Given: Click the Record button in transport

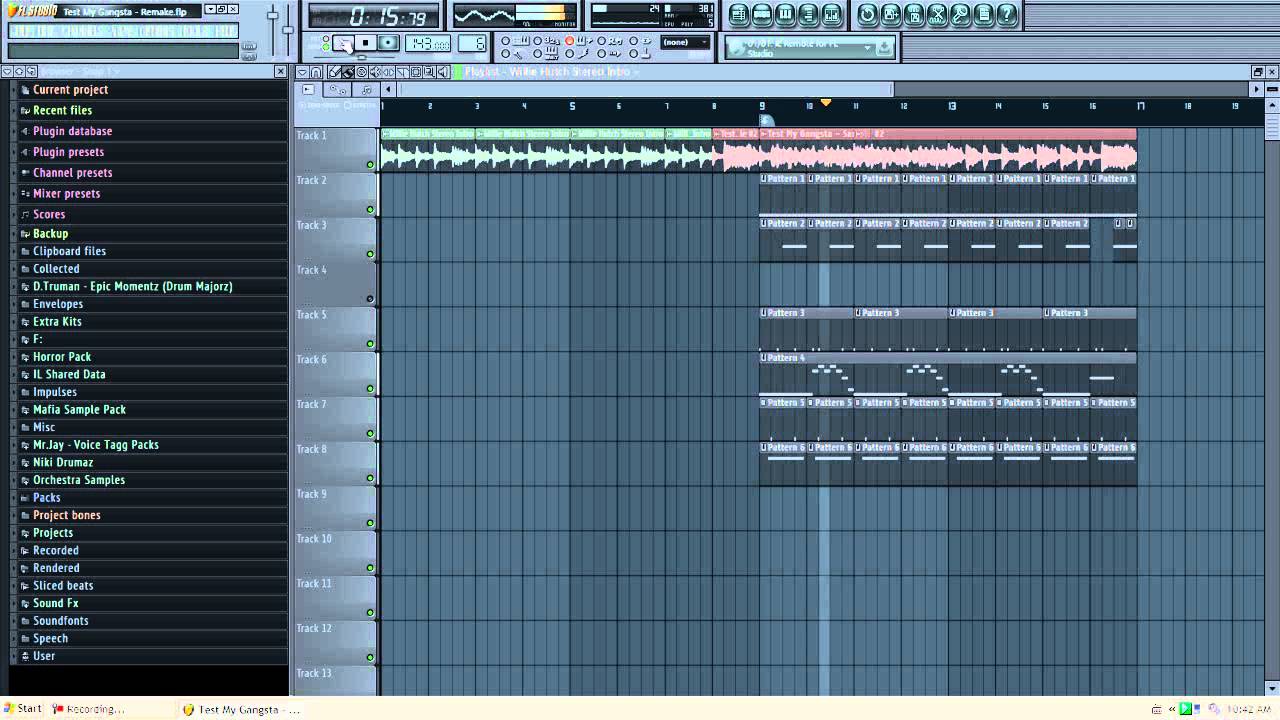Looking at the screenshot, I should click(x=388, y=43).
